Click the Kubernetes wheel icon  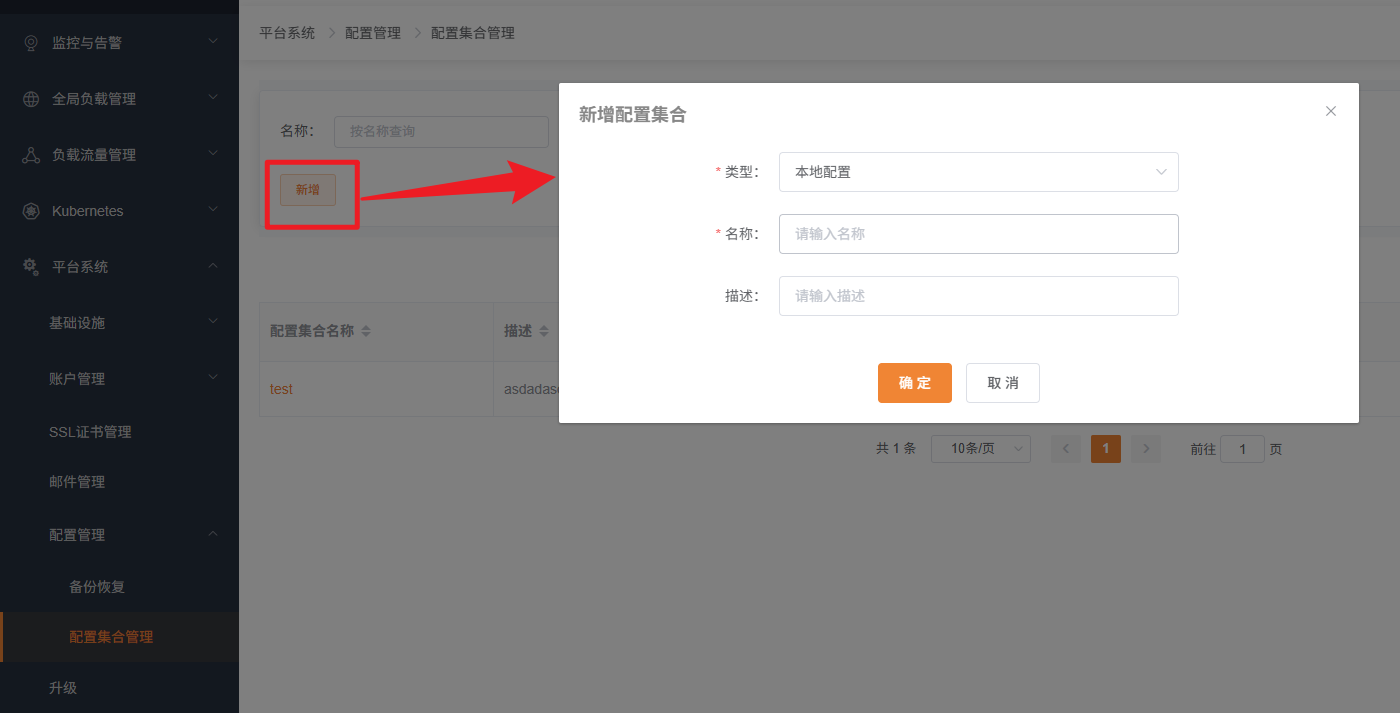pos(31,211)
